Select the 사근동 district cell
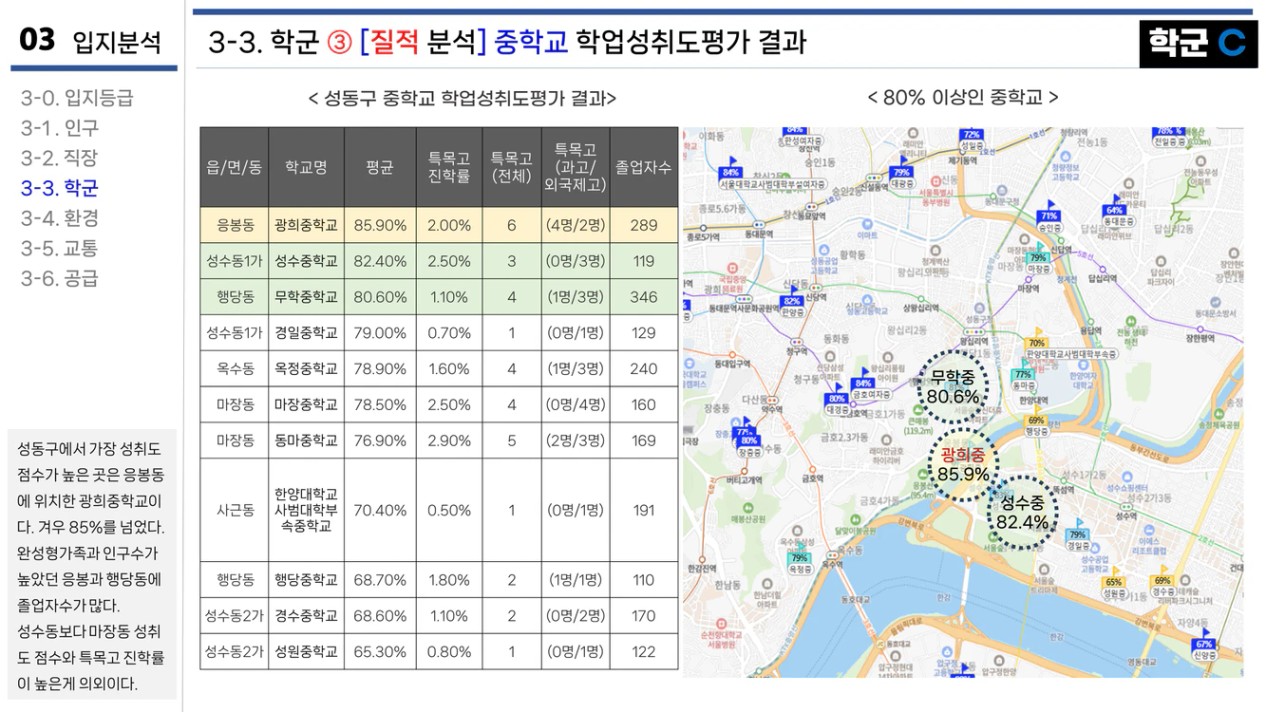The height and width of the screenshot is (712, 1266). click(x=234, y=510)
